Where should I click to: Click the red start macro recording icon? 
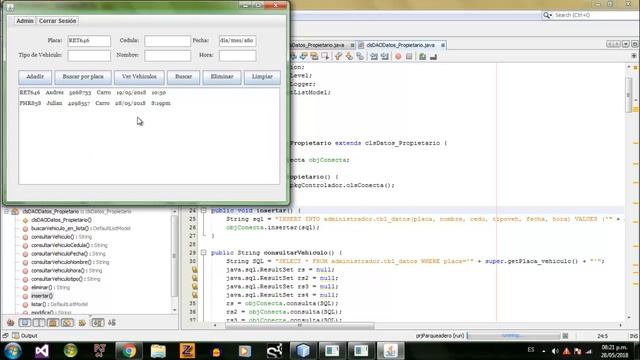point(398,57)
